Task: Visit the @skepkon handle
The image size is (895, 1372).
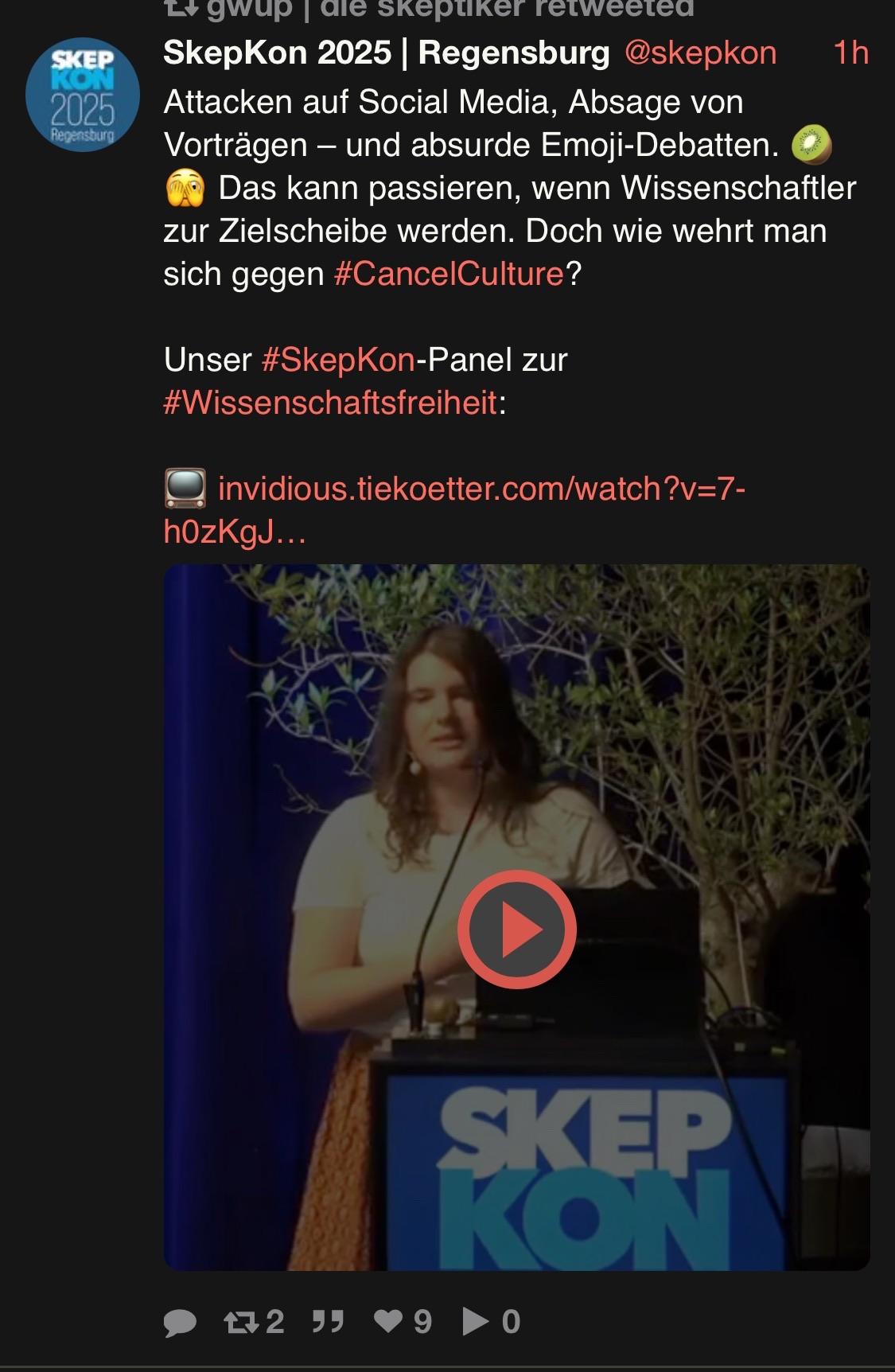Action: [701, 53]
